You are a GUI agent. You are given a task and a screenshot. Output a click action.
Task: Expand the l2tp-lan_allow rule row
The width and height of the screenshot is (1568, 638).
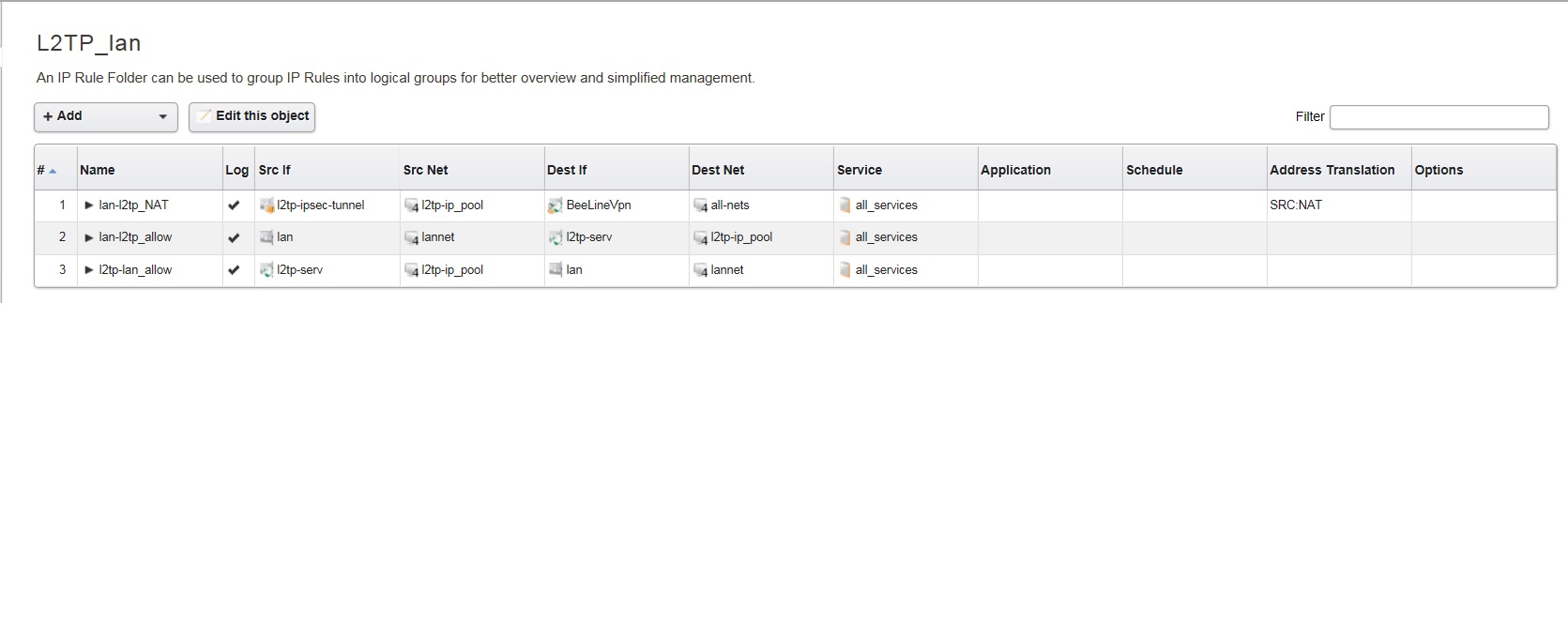point(89,270)
